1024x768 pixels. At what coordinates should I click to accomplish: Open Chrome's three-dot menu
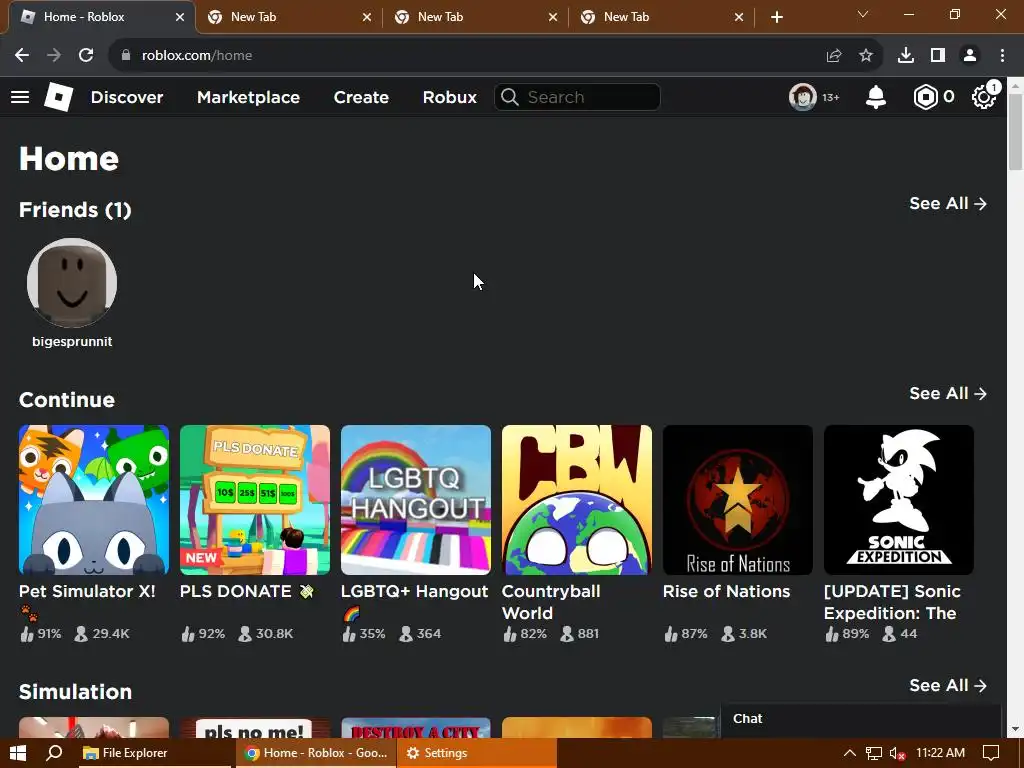(1002, 56)
